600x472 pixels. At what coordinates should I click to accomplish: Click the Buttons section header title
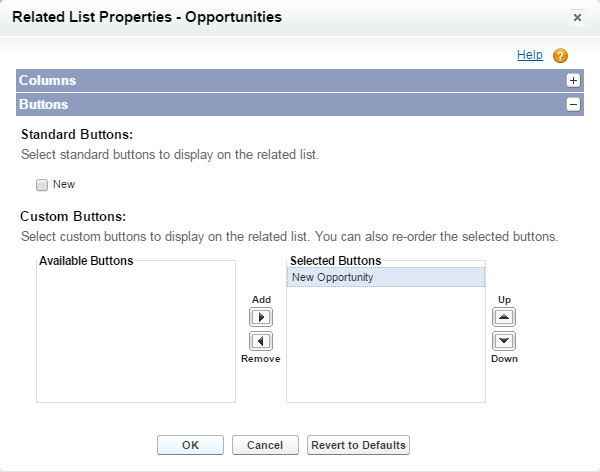[44, 104]
